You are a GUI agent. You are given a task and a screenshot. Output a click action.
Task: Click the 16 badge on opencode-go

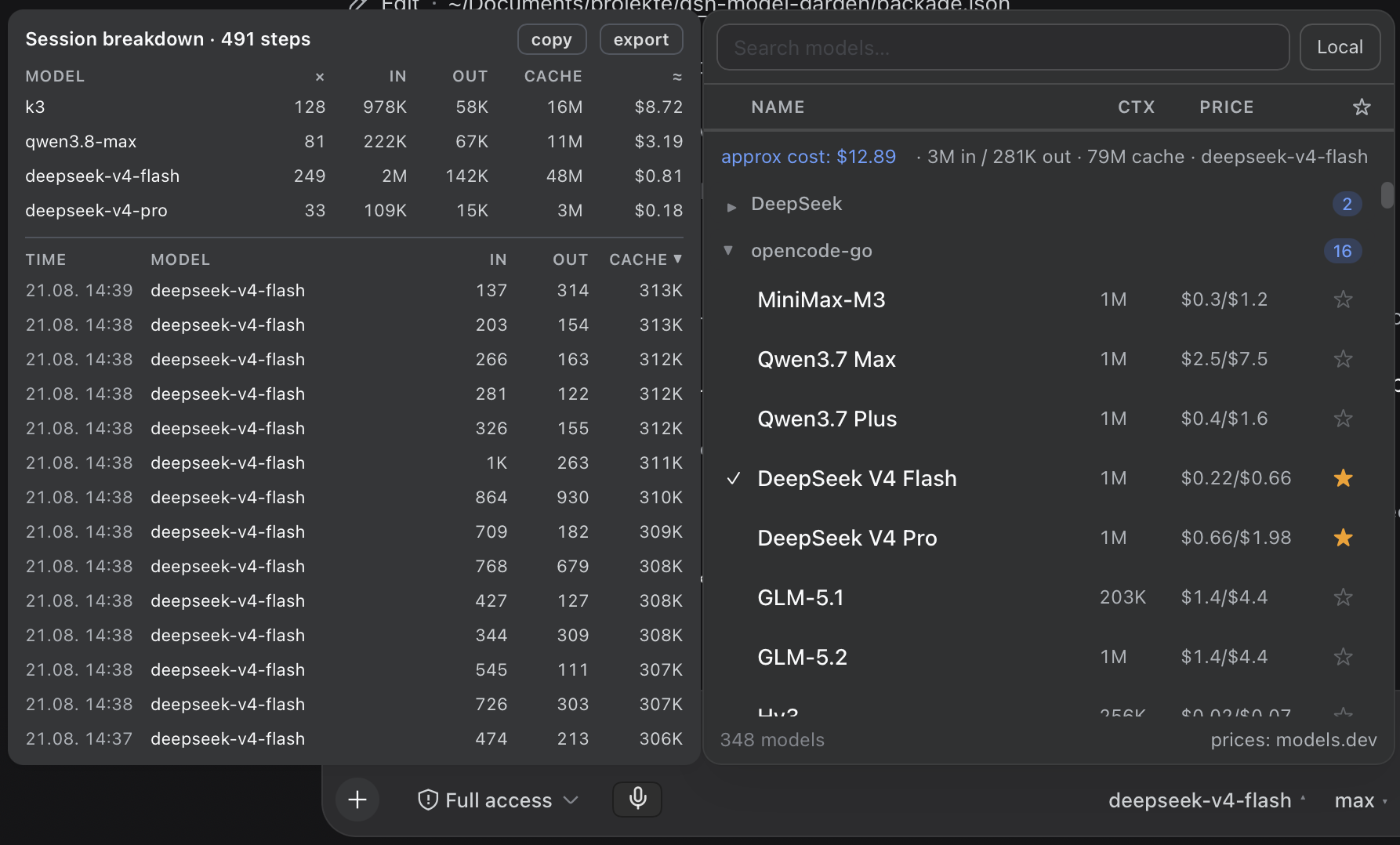(x=1342, y=251)
